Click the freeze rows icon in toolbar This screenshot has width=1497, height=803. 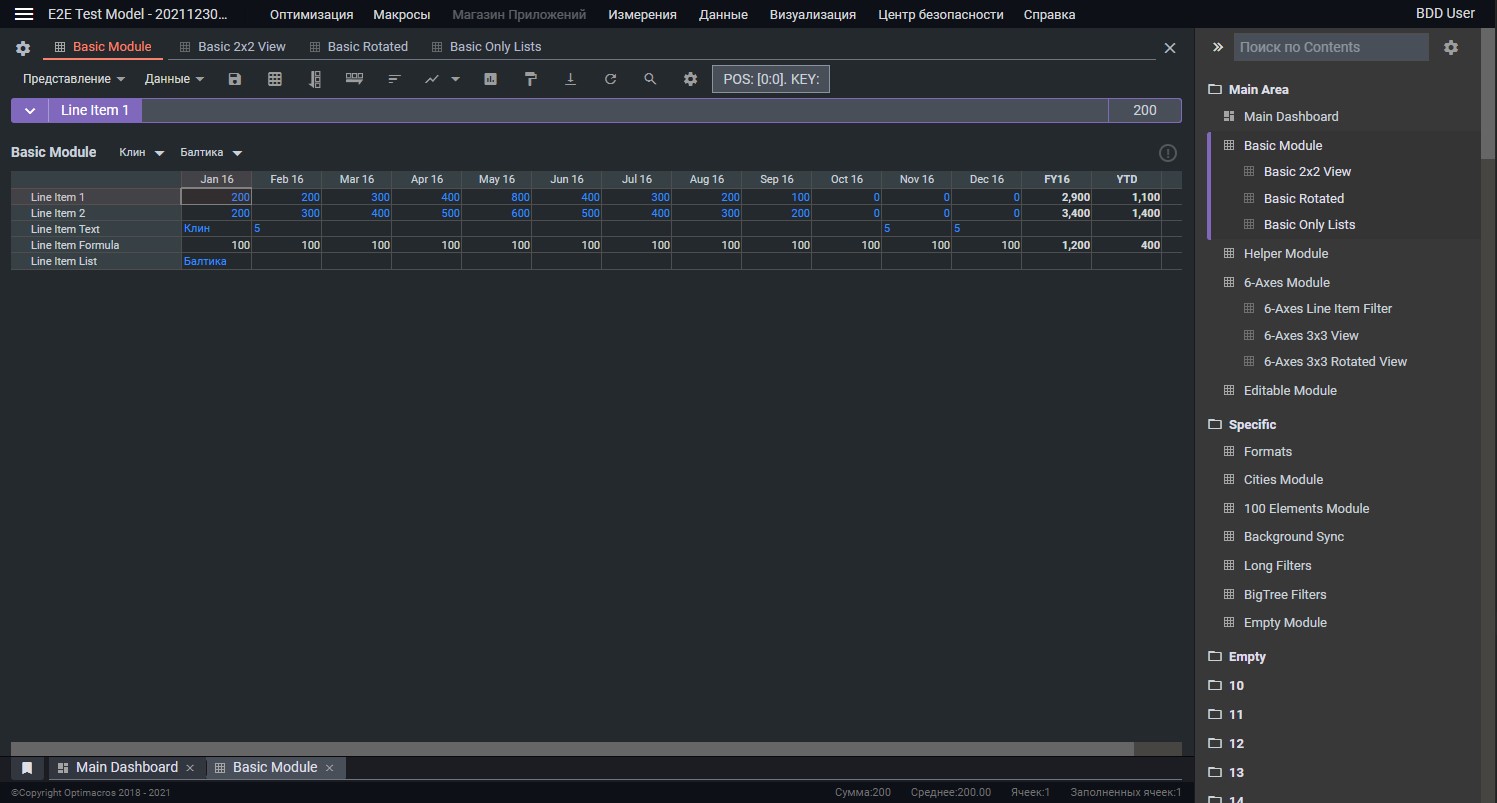[x=354, y=79]
